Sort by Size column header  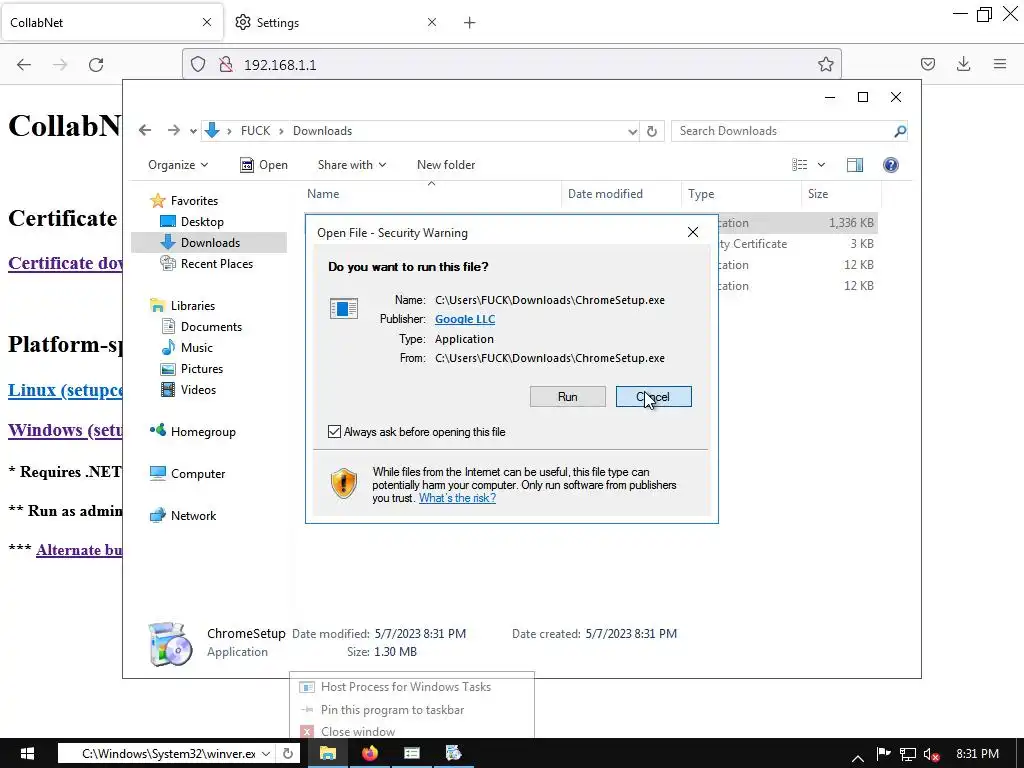[840, 194]
